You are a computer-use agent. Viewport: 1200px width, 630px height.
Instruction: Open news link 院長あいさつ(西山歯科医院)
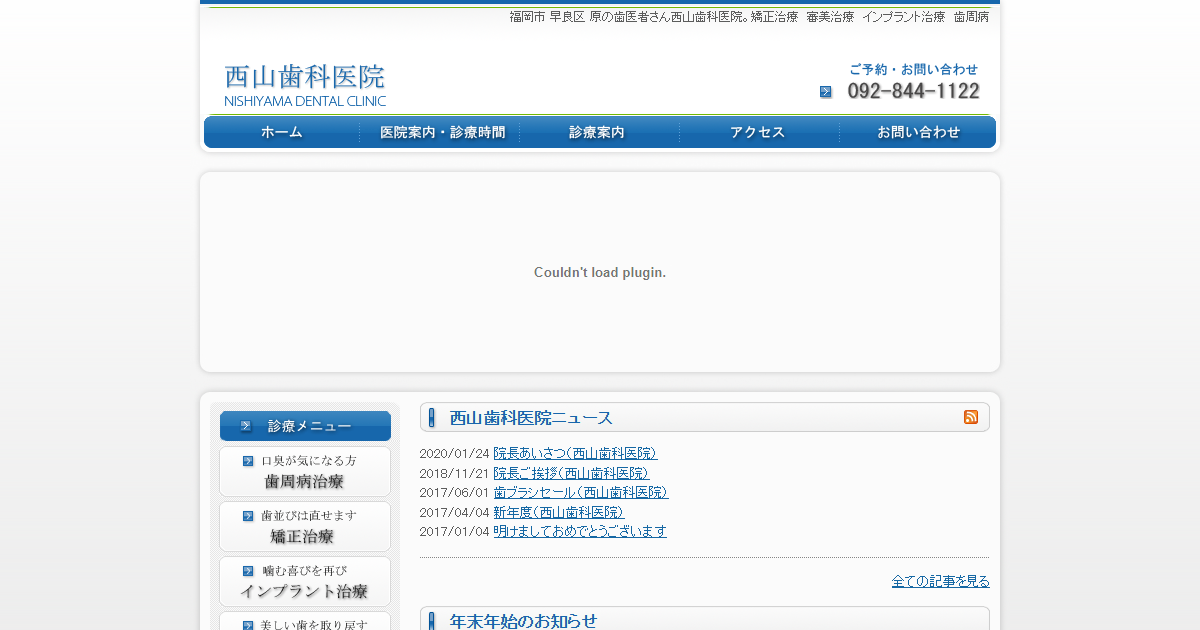575,453
